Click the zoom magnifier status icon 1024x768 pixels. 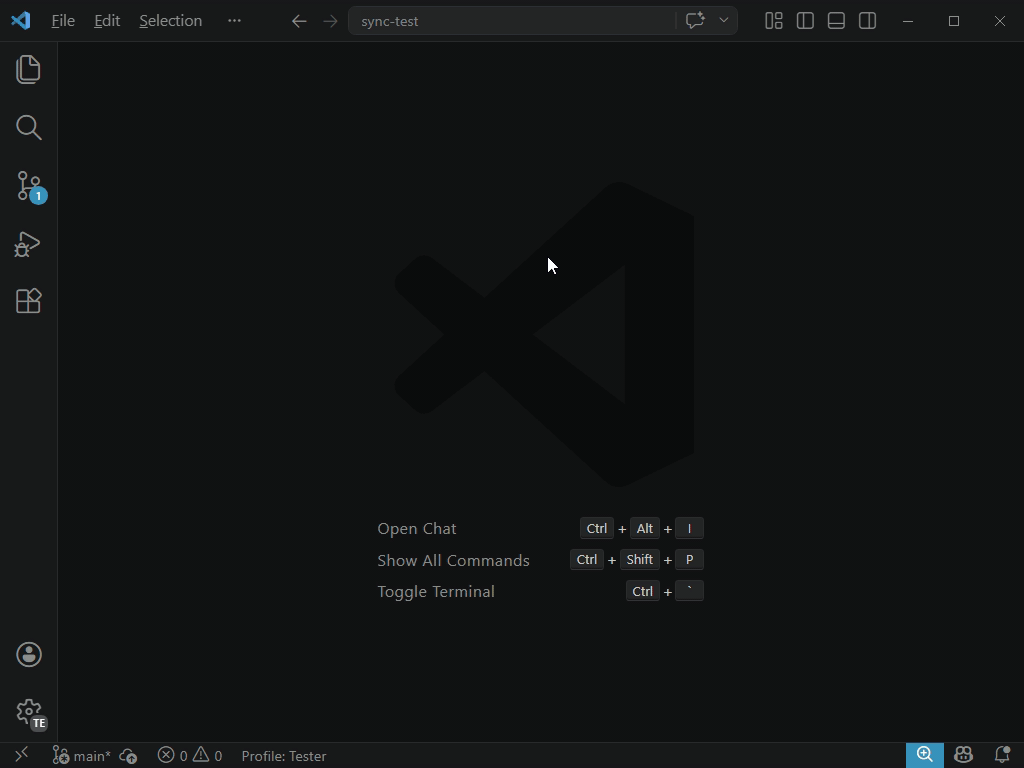(925, 756)
